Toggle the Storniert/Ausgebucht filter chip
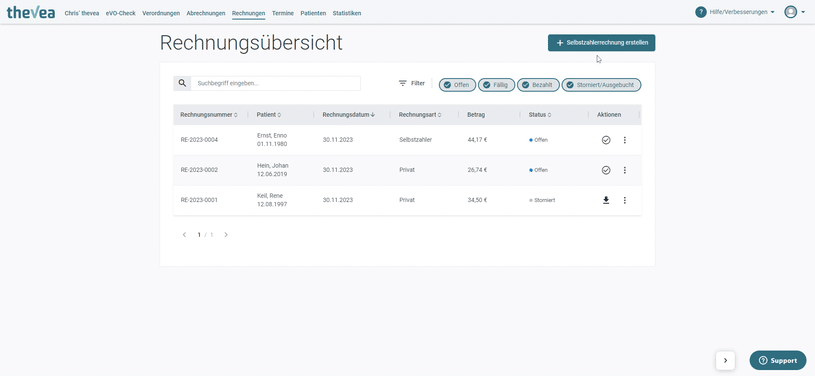This screenshot has height=376, width=815. [601, 85]
